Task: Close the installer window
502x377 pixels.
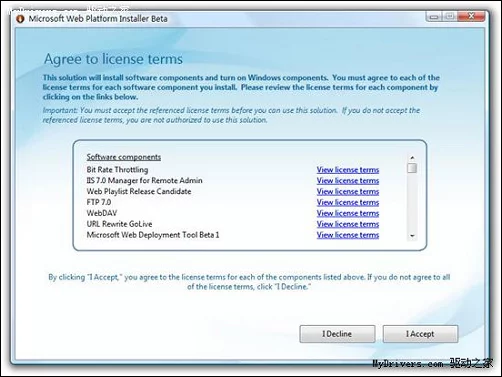Action: pos(471,16)
